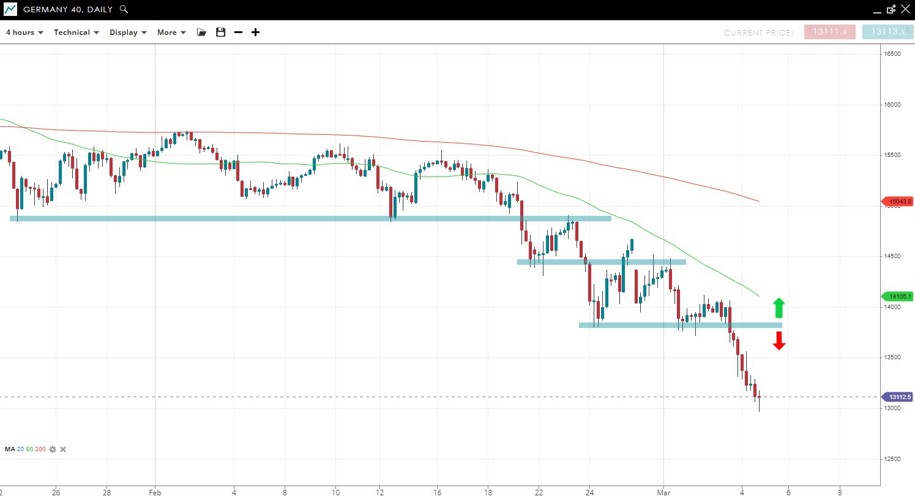The image size is (915, 498).
Task: Expand the 4 hours timeframe dropdown
Action: (x=24, y=32)
